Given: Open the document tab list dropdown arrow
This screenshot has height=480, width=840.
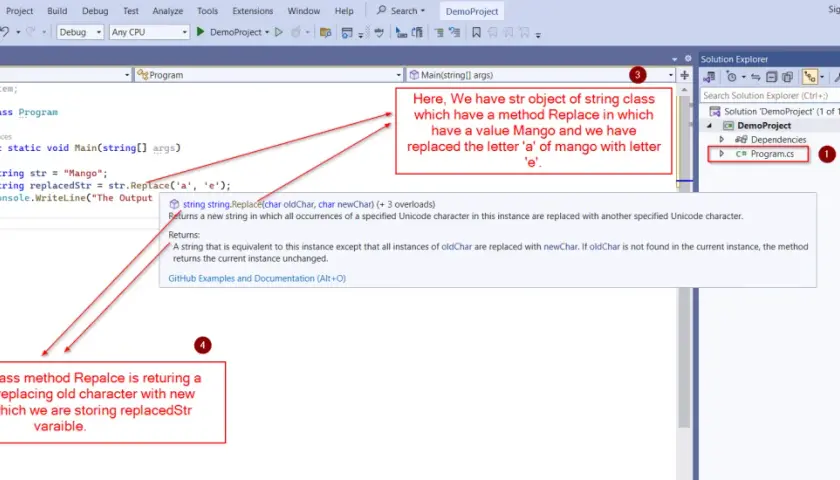Looking at the screenshot, I should pos(674,59).
